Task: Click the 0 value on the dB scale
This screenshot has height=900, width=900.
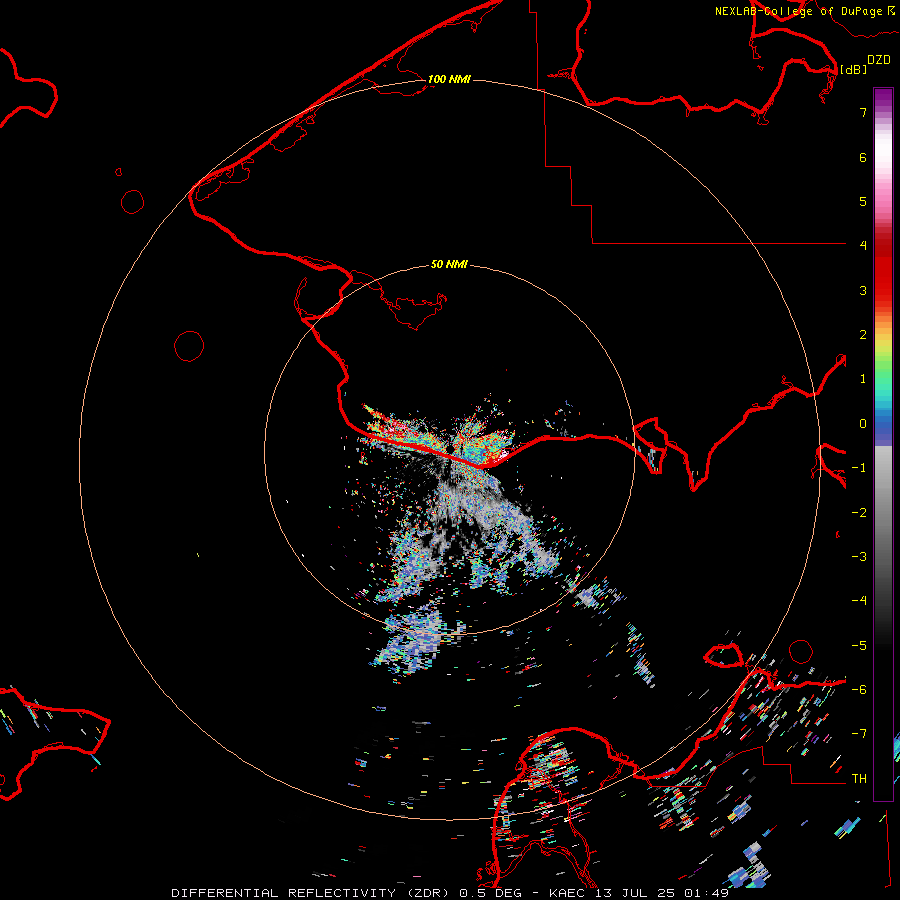Action: (x=863, y=424)
